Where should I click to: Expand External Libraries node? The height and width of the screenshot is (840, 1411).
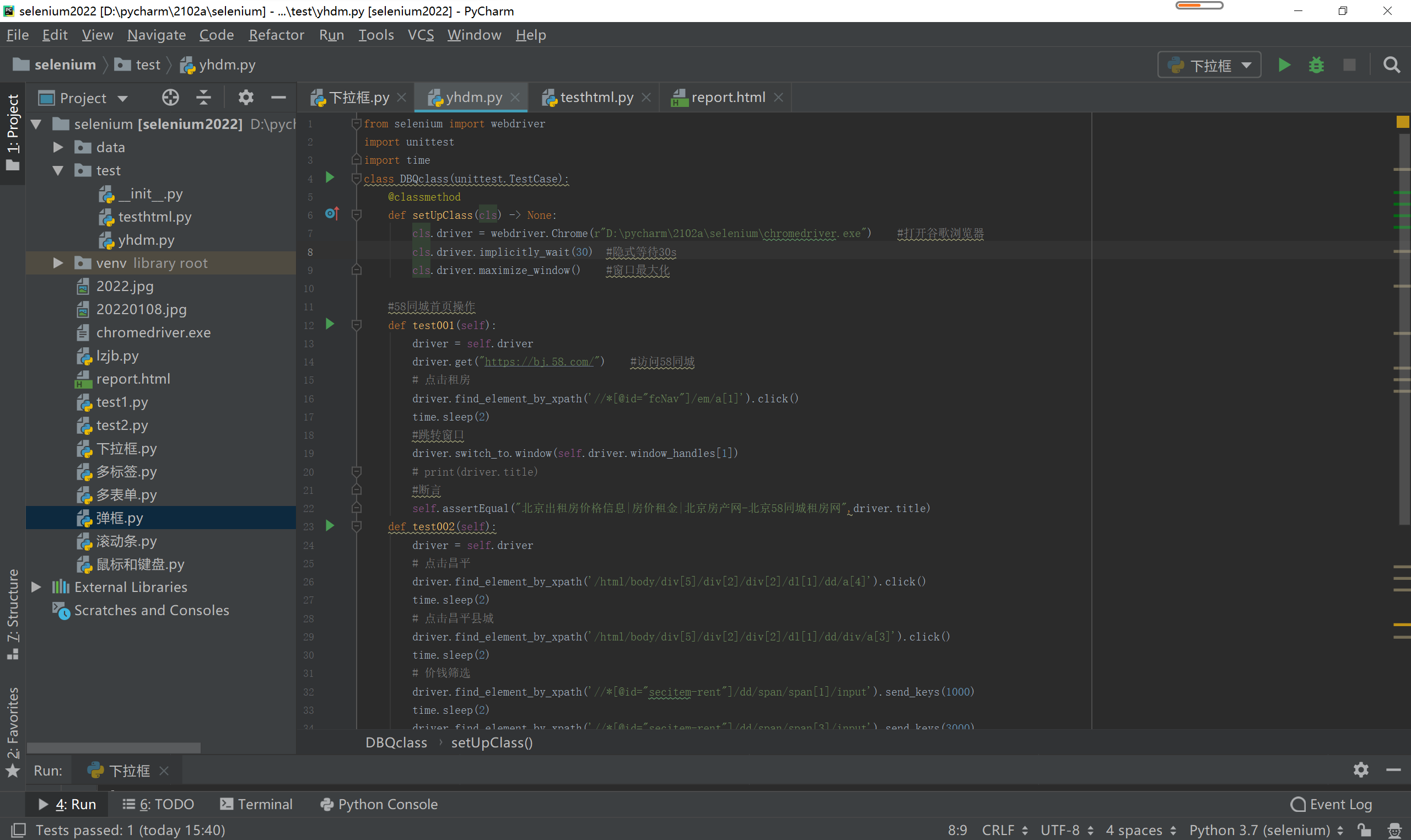(36, 587)
